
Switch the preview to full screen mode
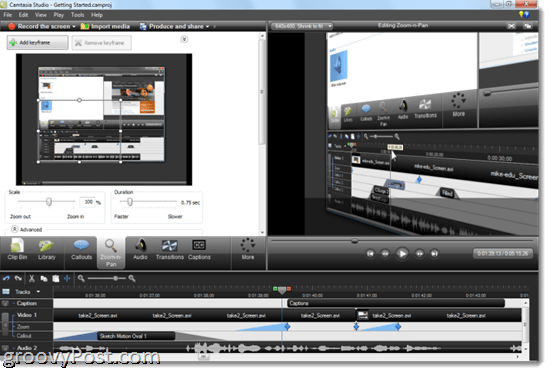coord(511,26)
